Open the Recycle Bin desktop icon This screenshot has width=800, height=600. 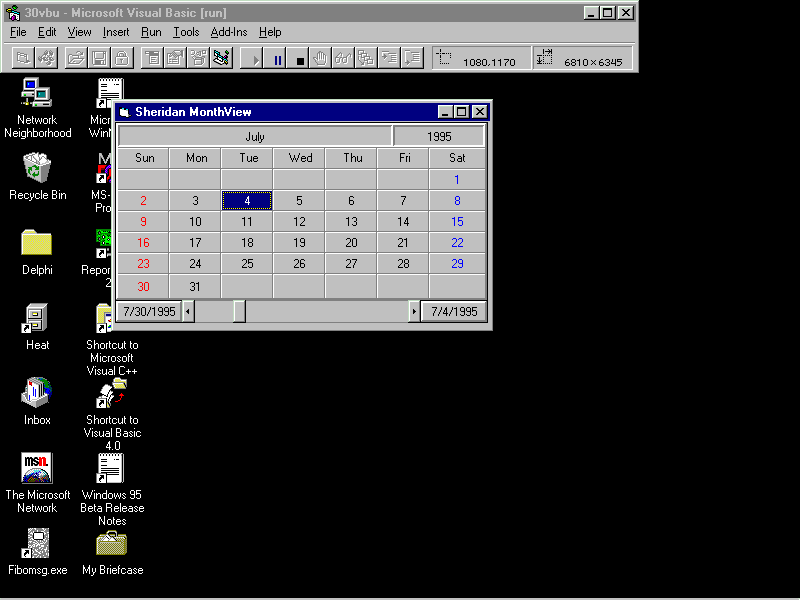[37, 169]
